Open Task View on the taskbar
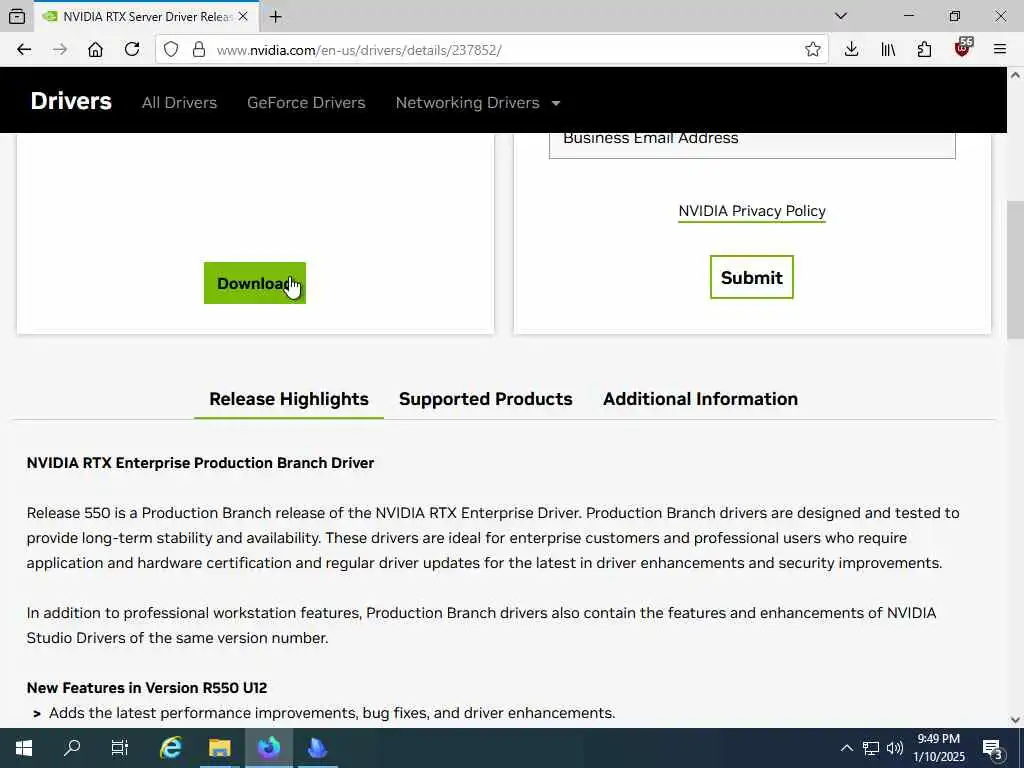1024x768 pixels. [x=120, y=748]
